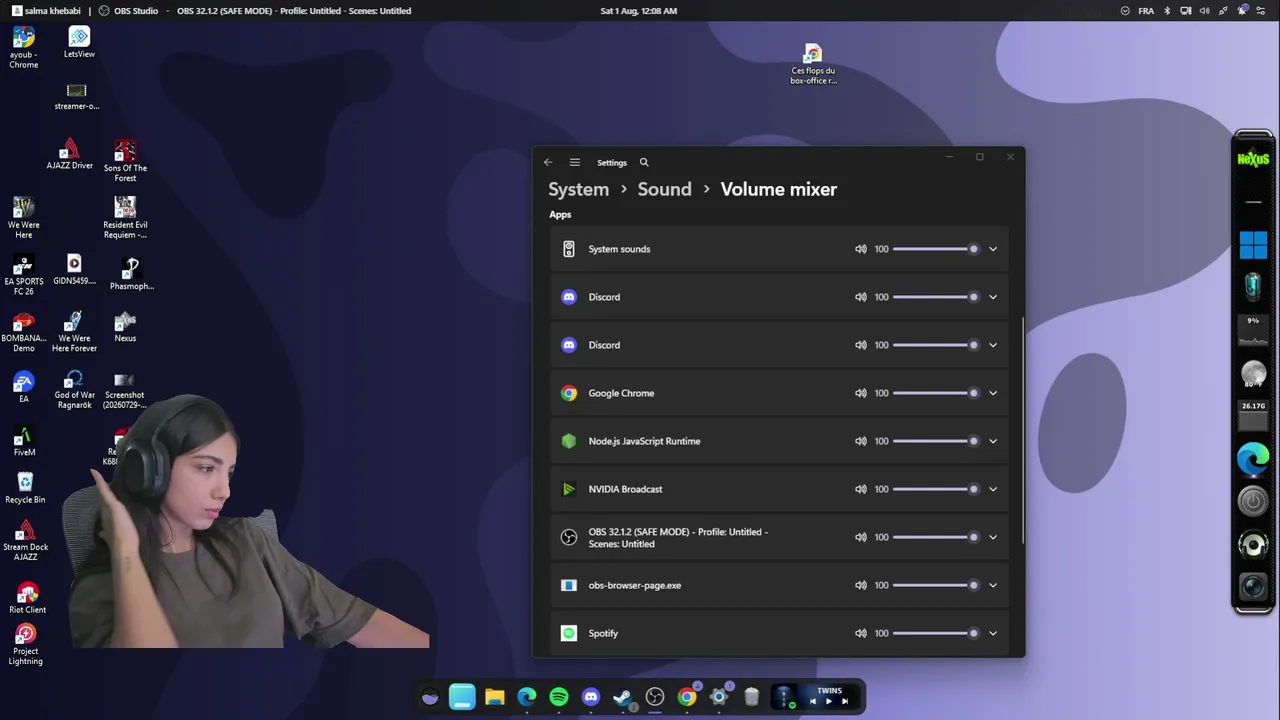This screenshot has width=1280, height=720.
Task: Select the AJAZZ Driver desktop icon
Action: tap(70, 155)
